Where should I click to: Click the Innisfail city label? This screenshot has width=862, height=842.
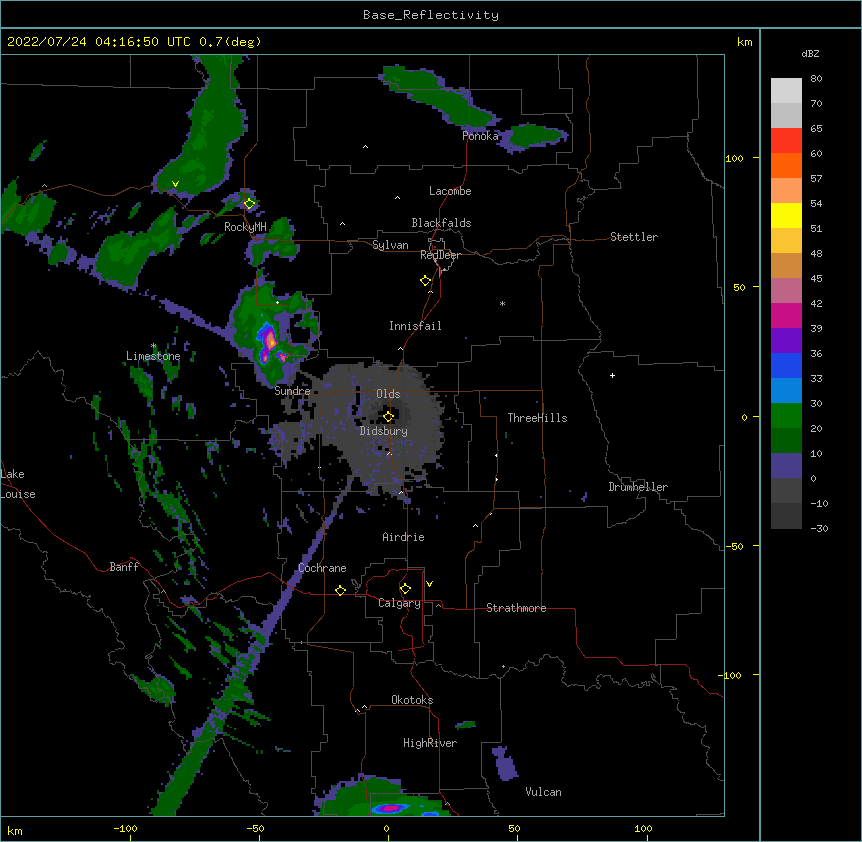[x=415, y=326]
